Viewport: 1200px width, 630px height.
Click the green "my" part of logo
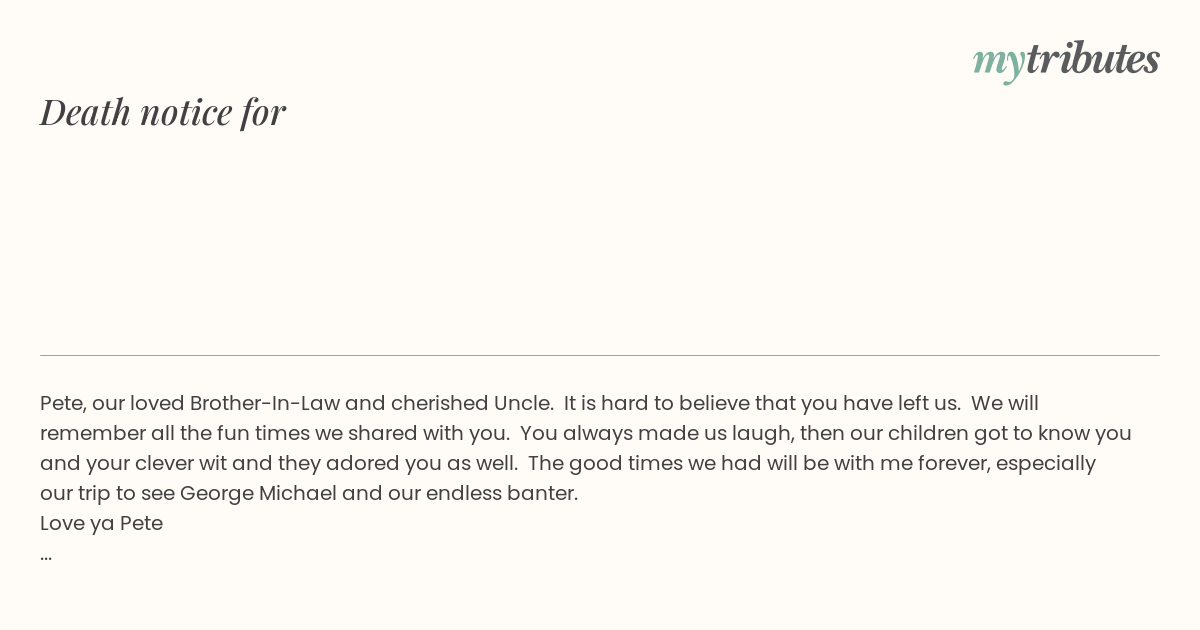click(x=998, y=63)
